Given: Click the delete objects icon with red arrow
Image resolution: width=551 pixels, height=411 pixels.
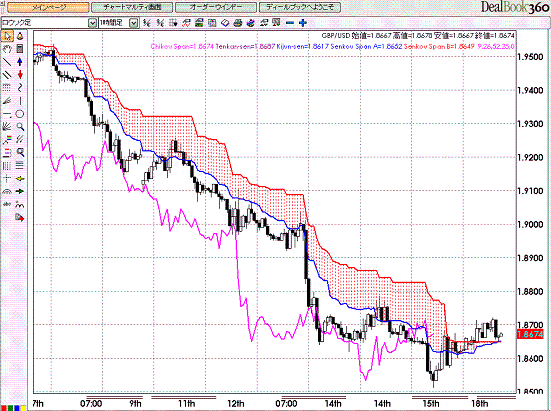Looking at the screenshot, I should (x=20, y=218).
